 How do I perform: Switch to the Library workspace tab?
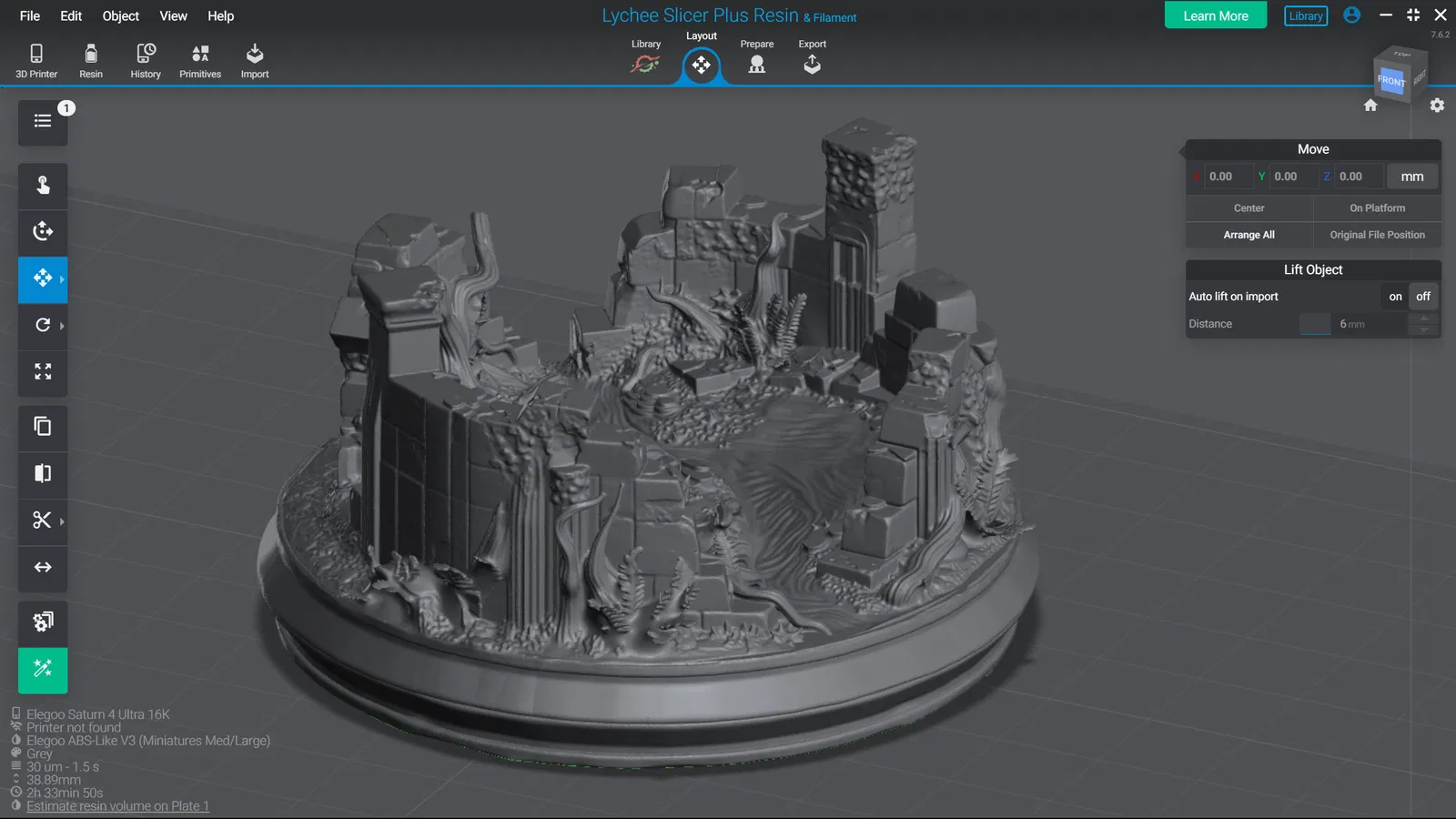click(646, 56)
